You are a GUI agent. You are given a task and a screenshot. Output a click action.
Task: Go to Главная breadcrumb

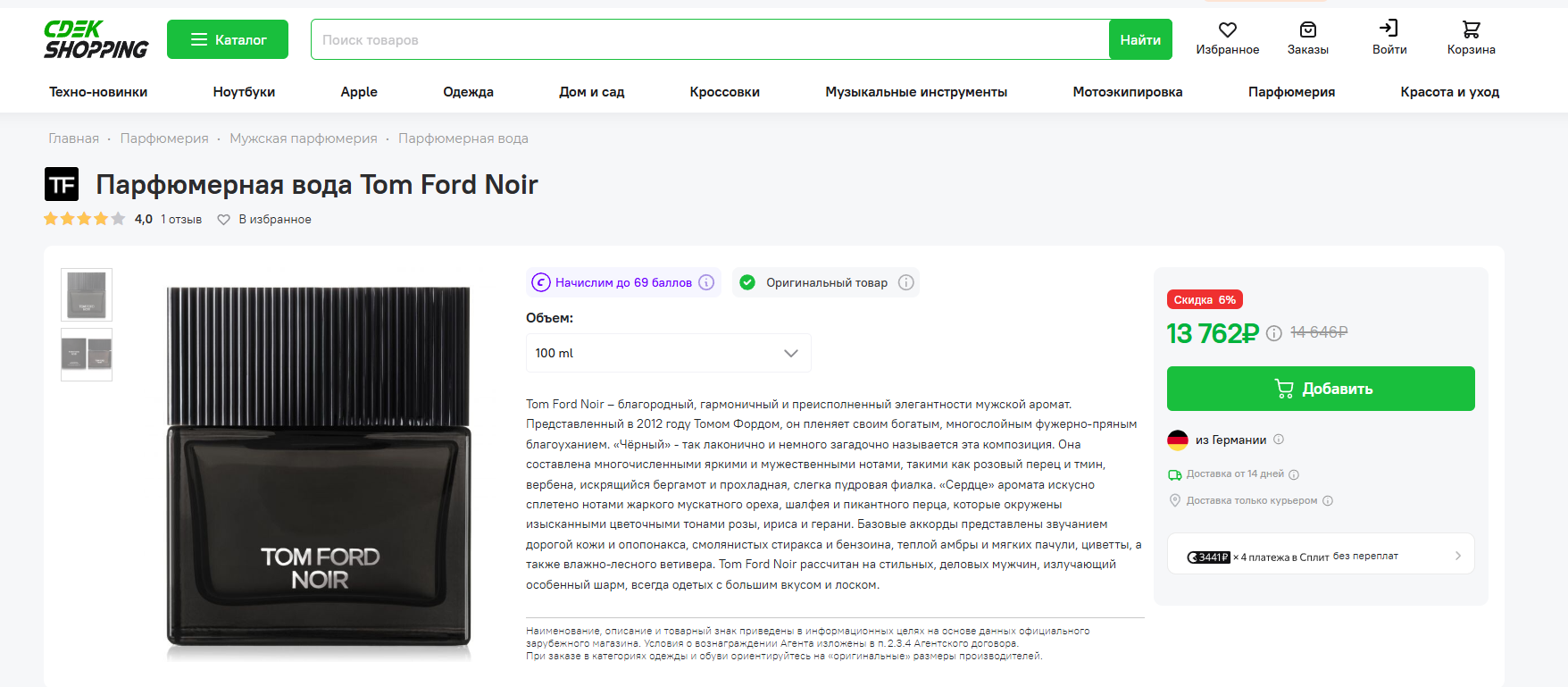click(74, 138)
